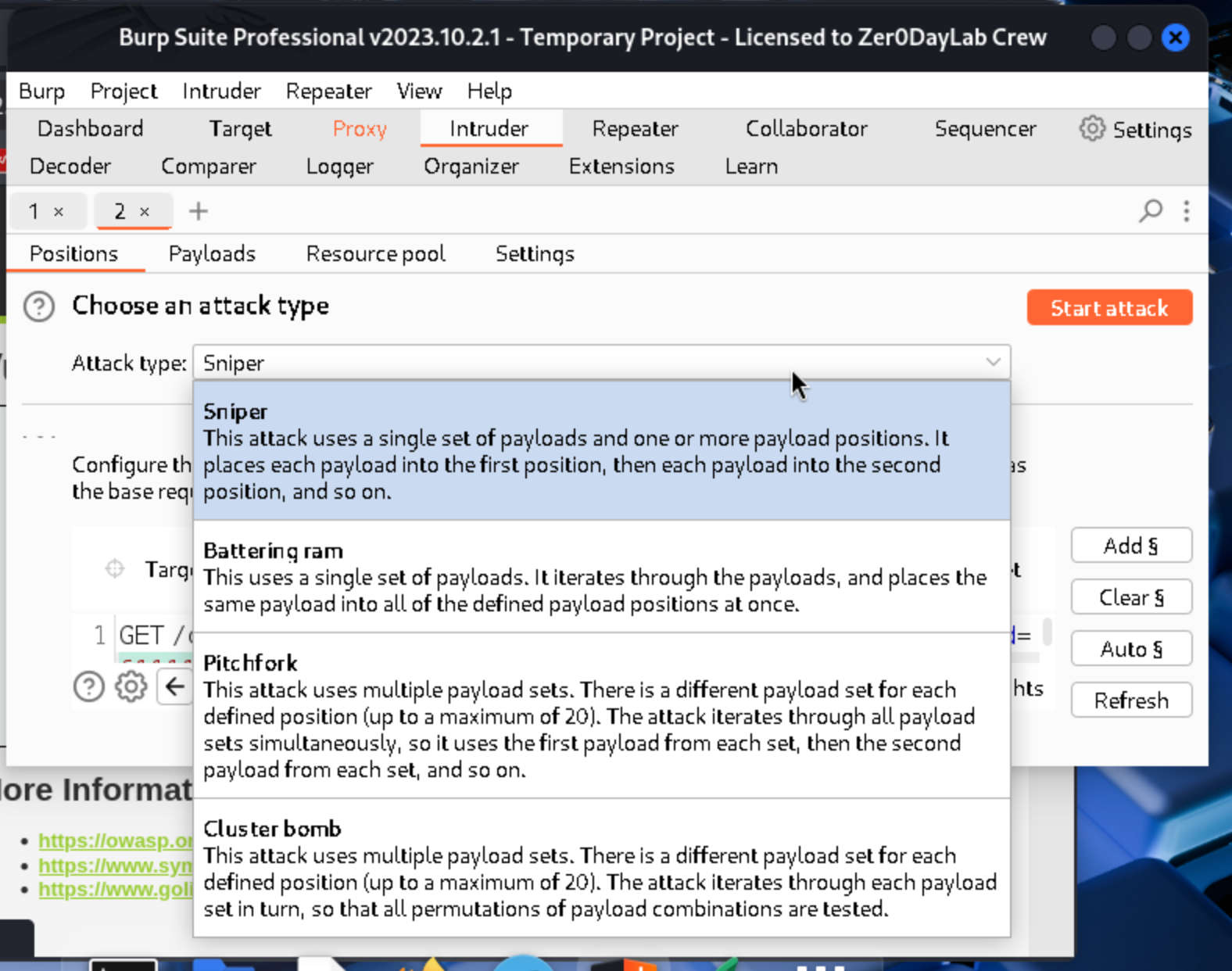Open the vertical three-dot options menu
The height and width of the screenshot is (971, 1232).
[x=1187, y=211]
